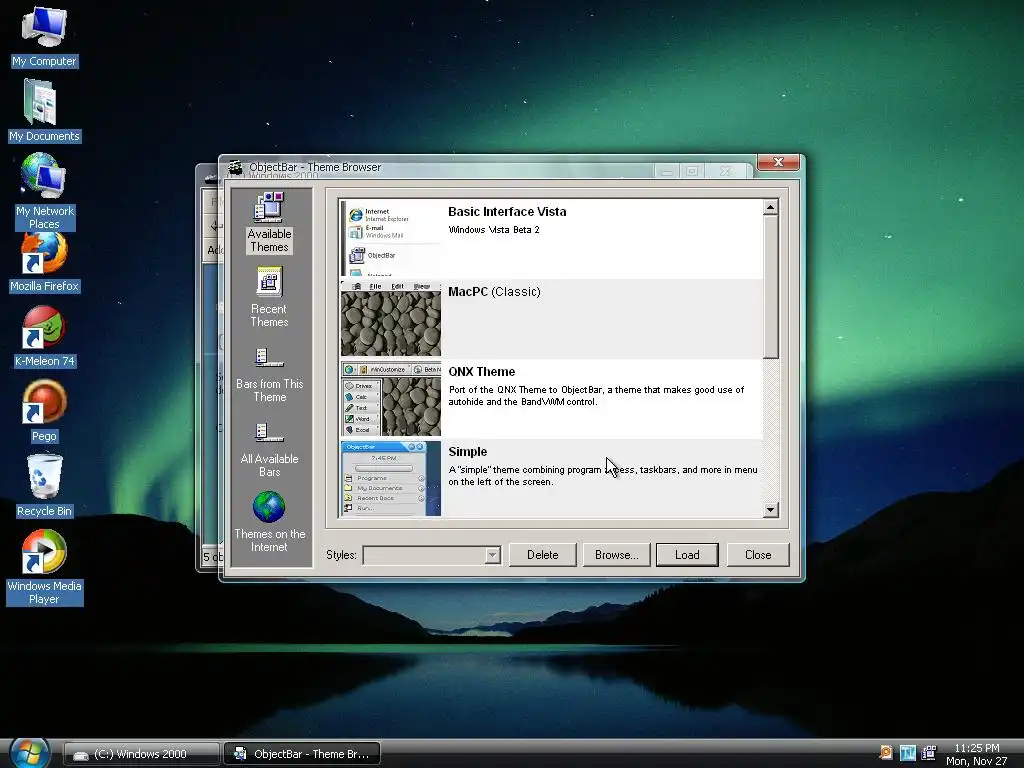Select the Simple theme thumbnail
This screenshot has width=1024, height=768.
coord(391,479)
